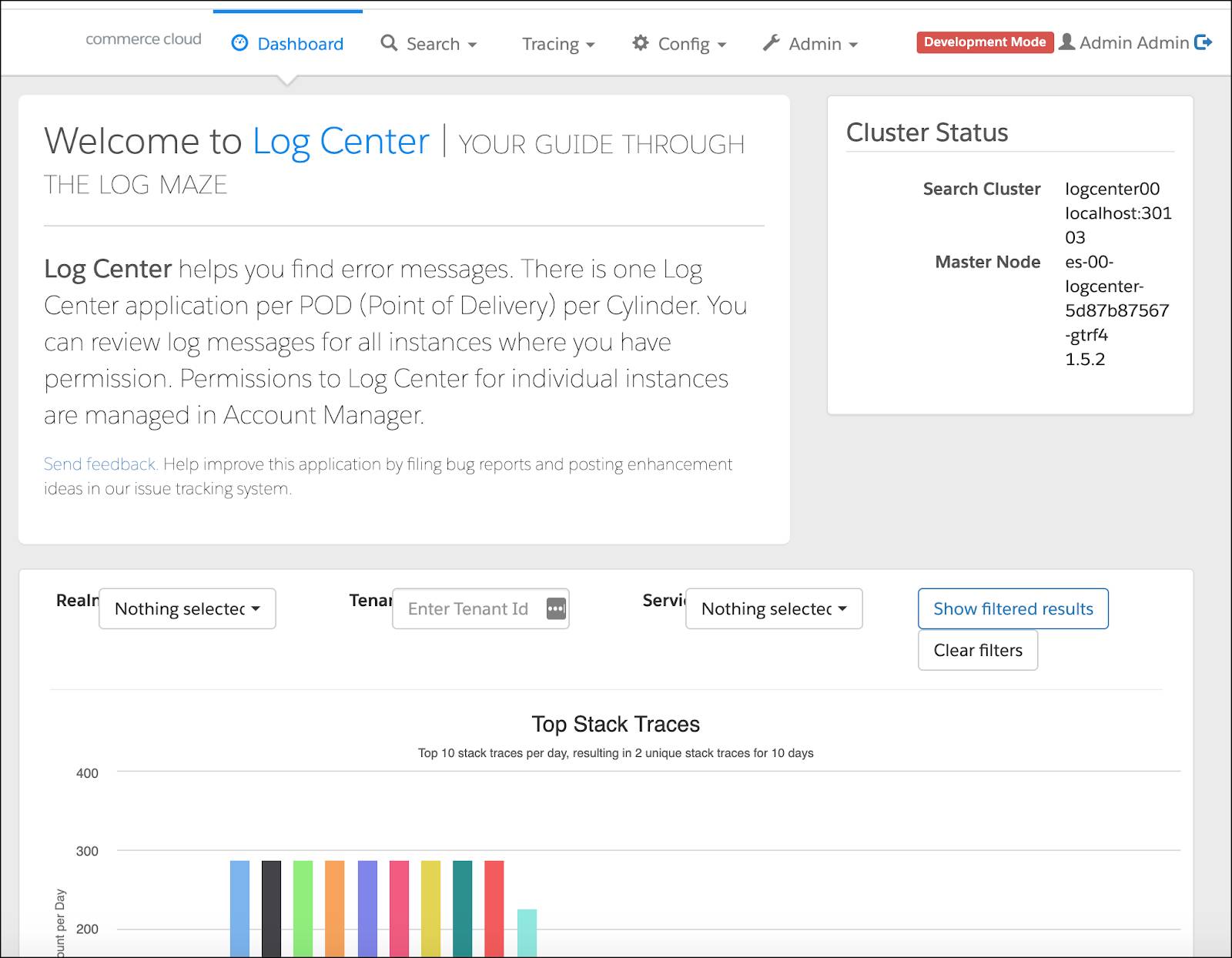Click the pink chart bar
The width and height of the screenshot is (1232, 958).
(x=399, y=909)
